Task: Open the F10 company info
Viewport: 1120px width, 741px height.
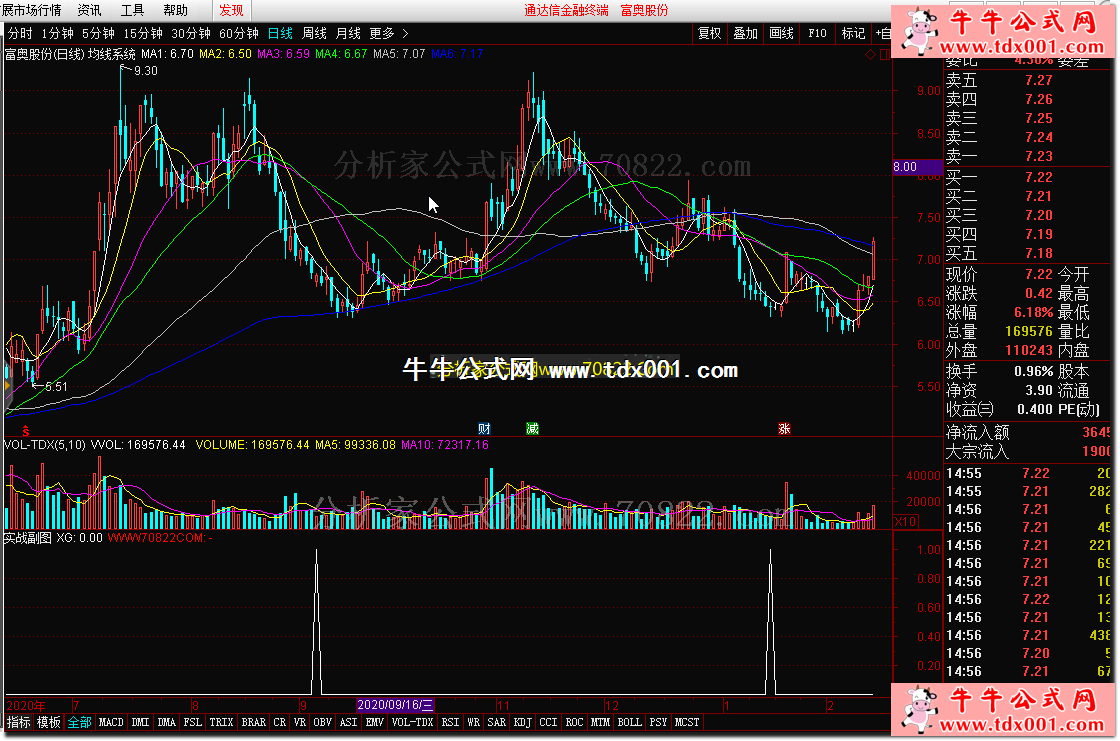Action: pos(817,34)
